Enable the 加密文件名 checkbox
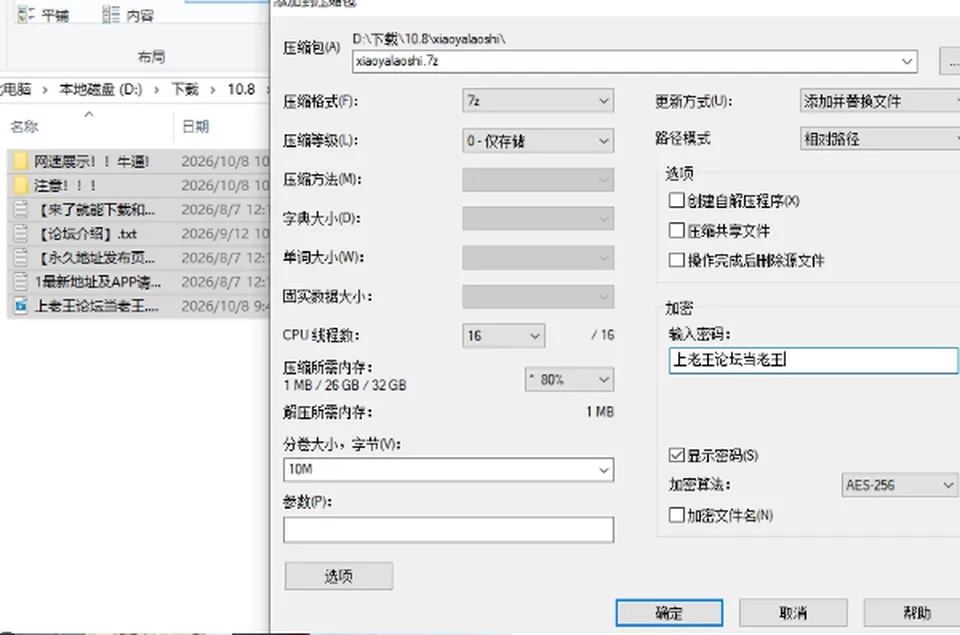This screenshot has height=635, width=960. tap(677, 515)
